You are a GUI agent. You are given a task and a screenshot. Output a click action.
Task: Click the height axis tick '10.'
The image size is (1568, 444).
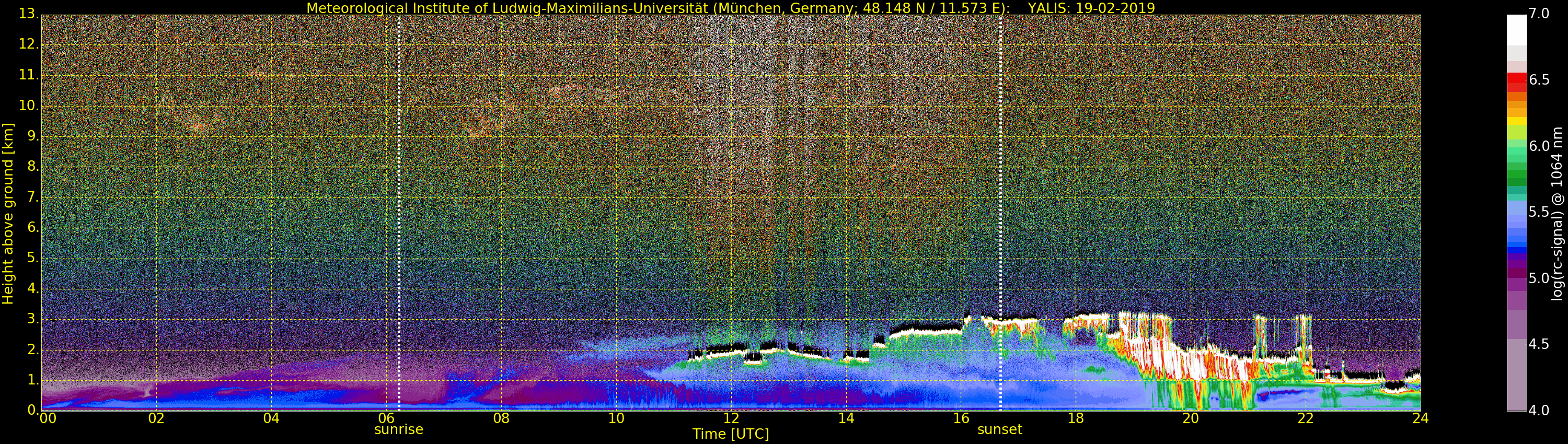[28, 105]
